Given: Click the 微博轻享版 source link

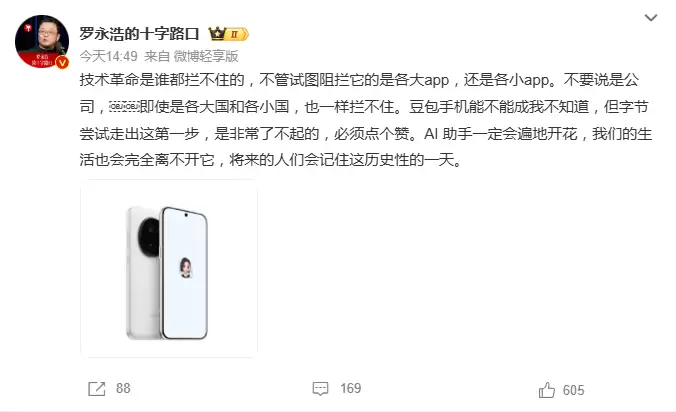Looking at the screenshot, I should point(206,56).
